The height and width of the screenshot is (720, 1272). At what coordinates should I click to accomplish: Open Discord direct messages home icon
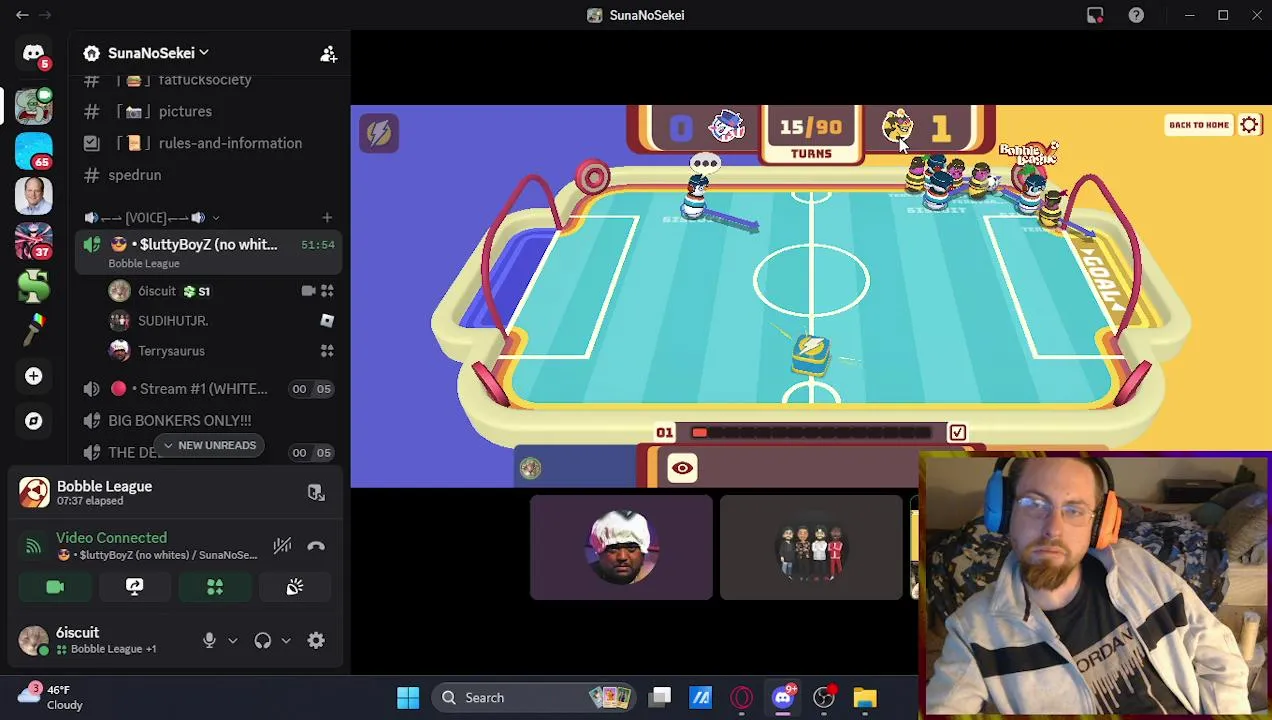(x=34, y=53)
